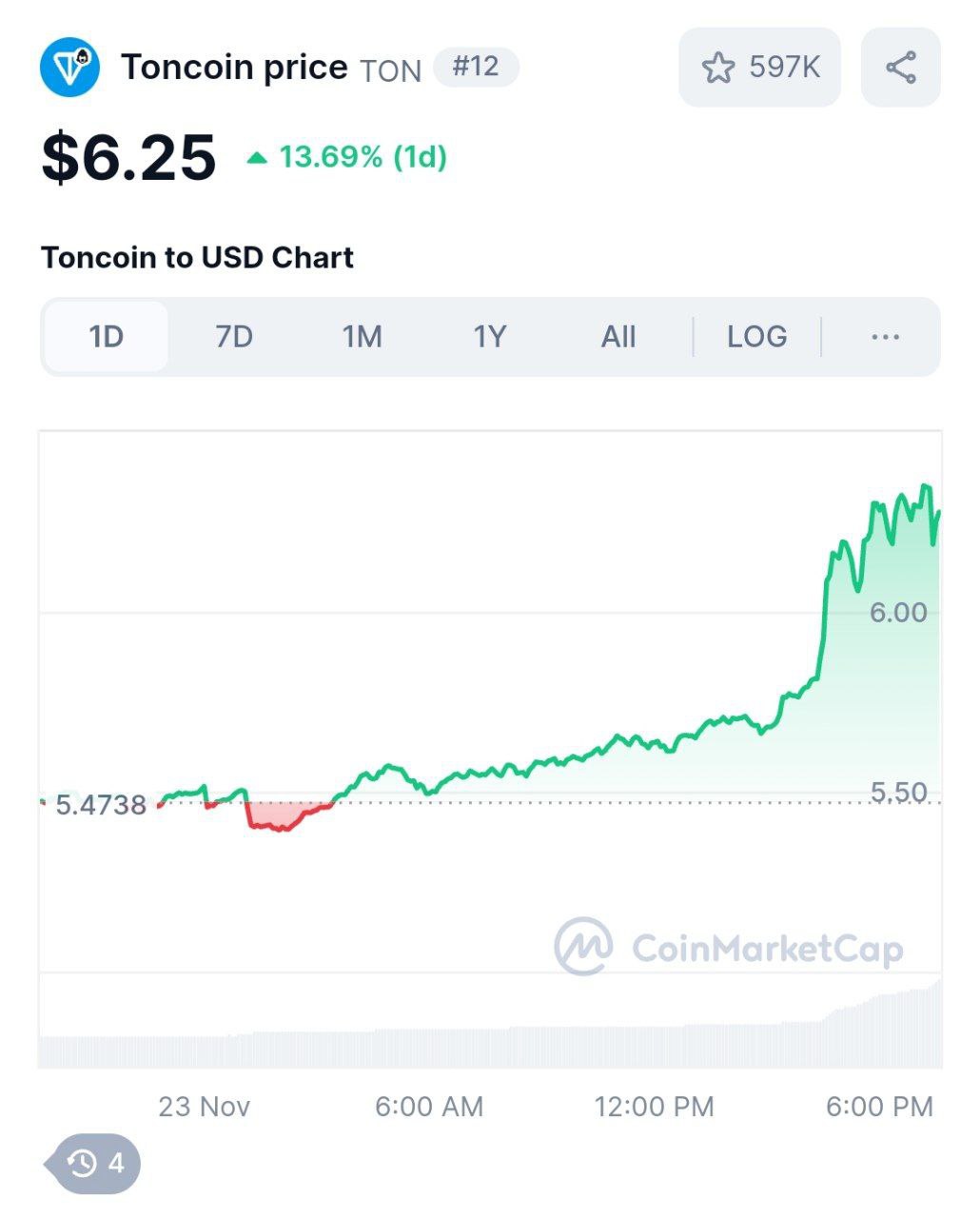Open the three-dots more chart options
The width and height of the screenshot is (980, 1218).
coord(885,337)
